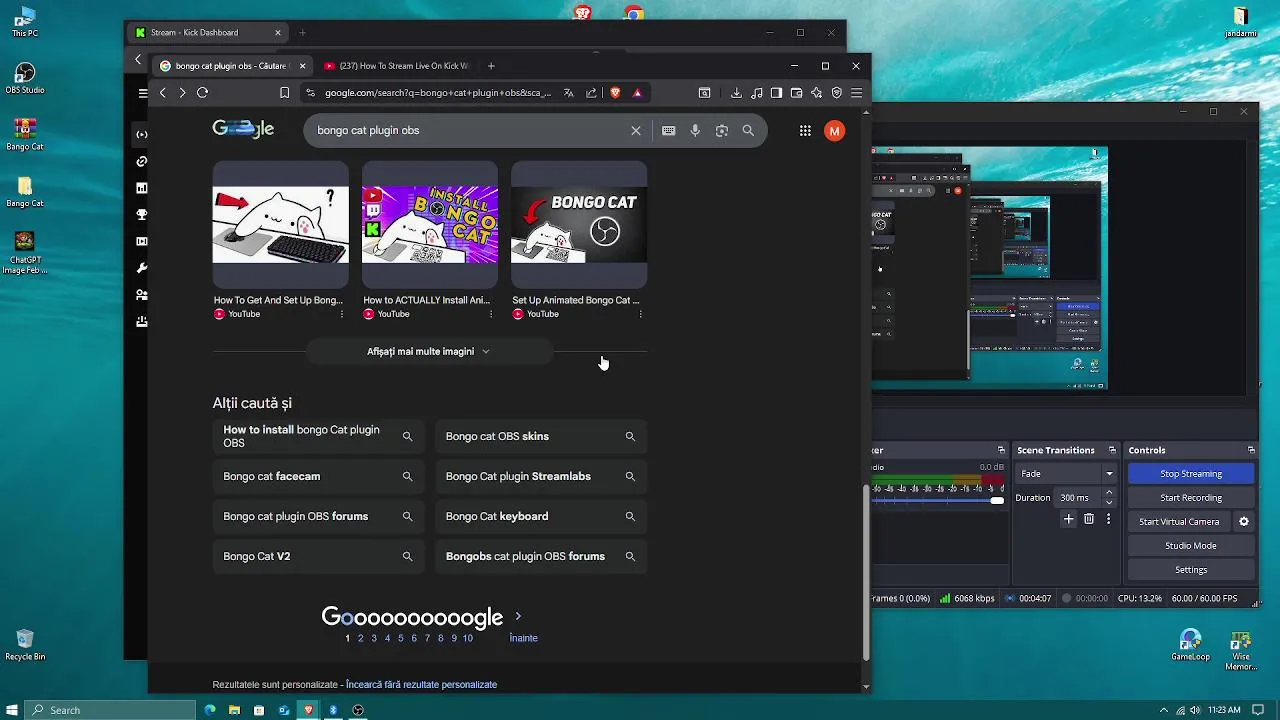Show hidden system tray icons chevron
This screenshot has height=720, width=1280.
(x=1163, y=710)
